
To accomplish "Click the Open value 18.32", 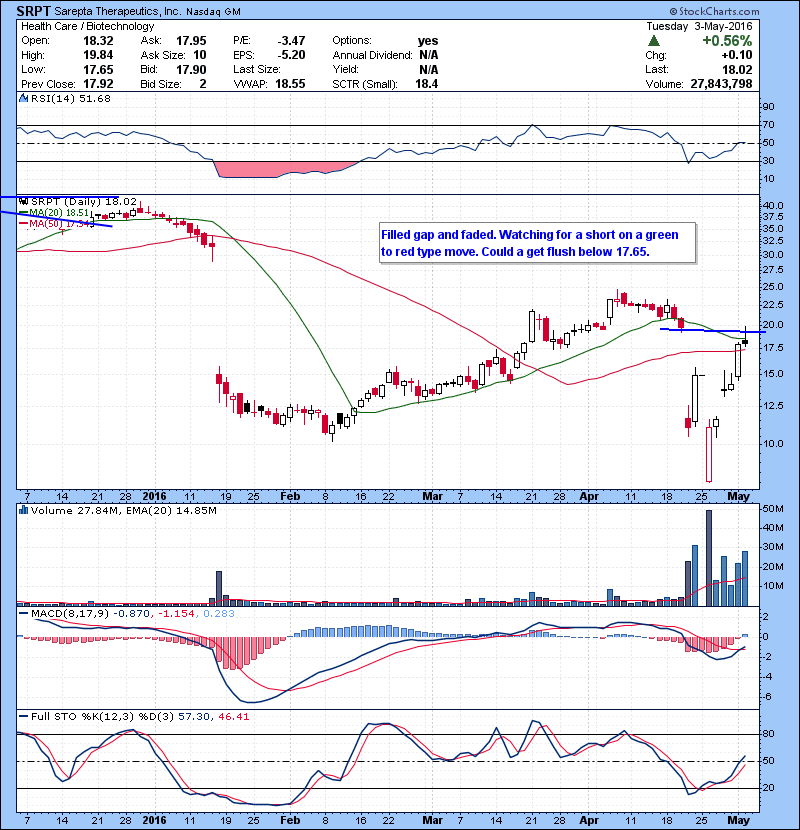I will click(x=98, y=41).
